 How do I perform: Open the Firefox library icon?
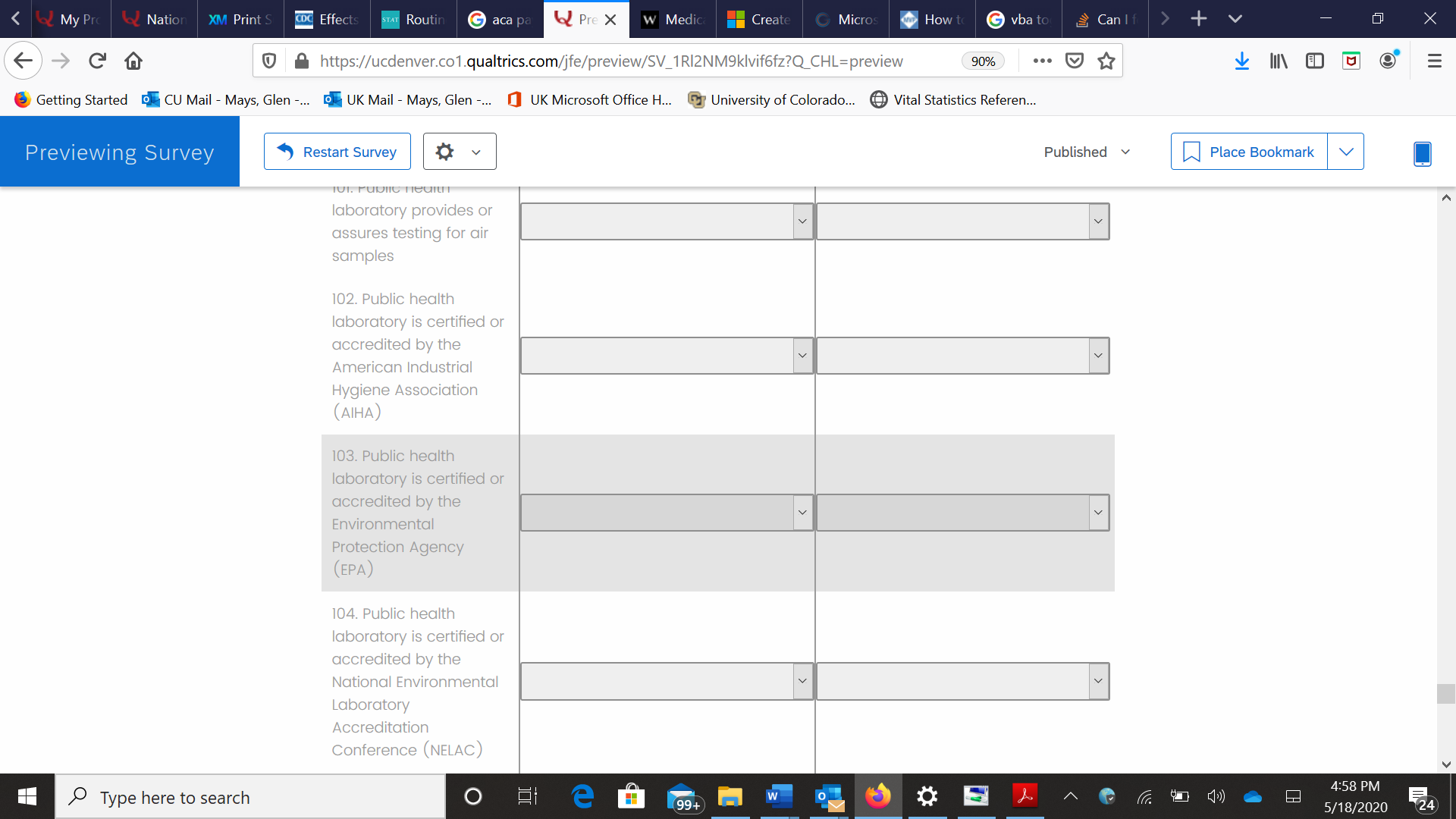pos(1279,61)
